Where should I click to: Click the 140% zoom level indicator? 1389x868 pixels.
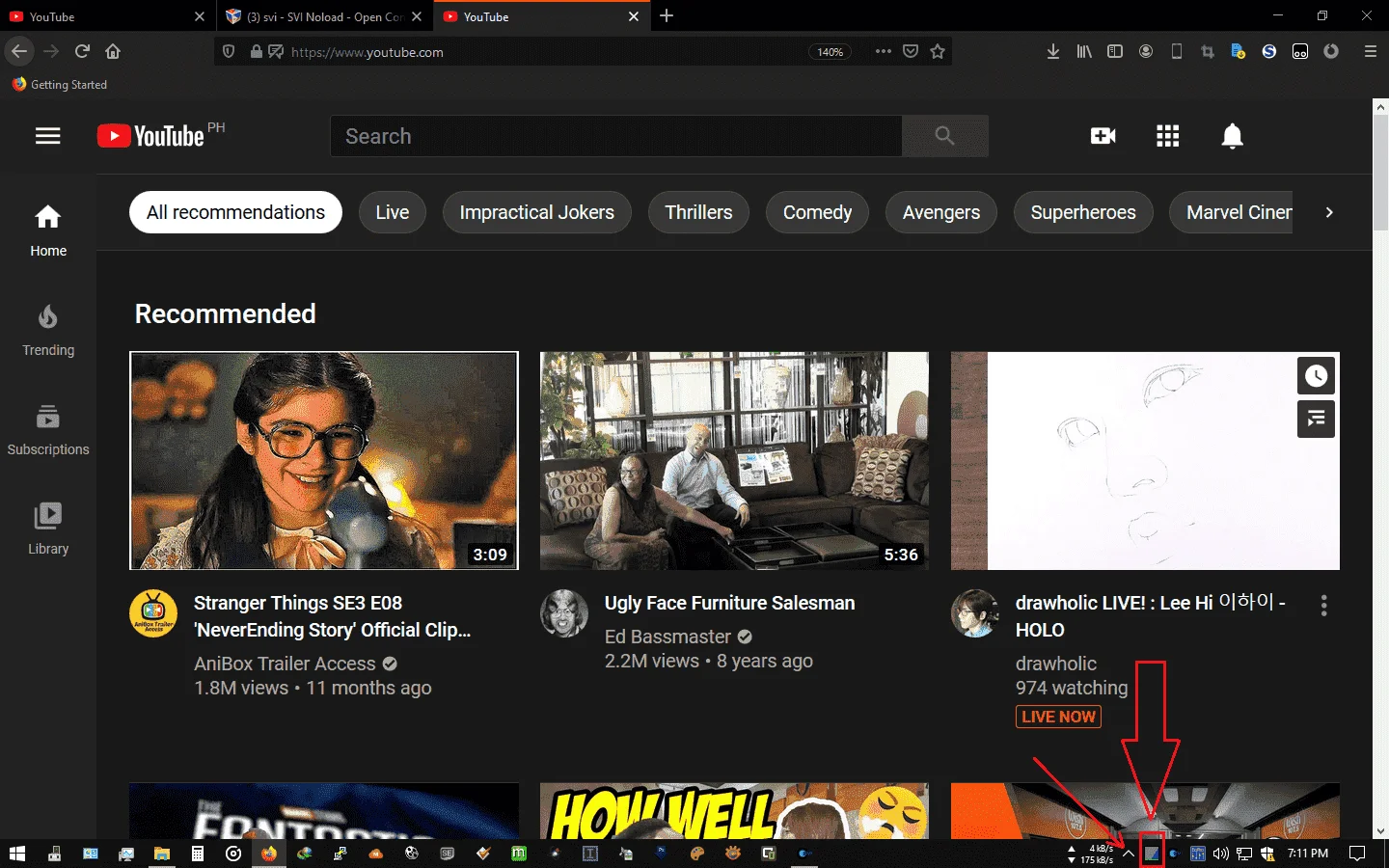pyautogui.click(x=830, y=52)
